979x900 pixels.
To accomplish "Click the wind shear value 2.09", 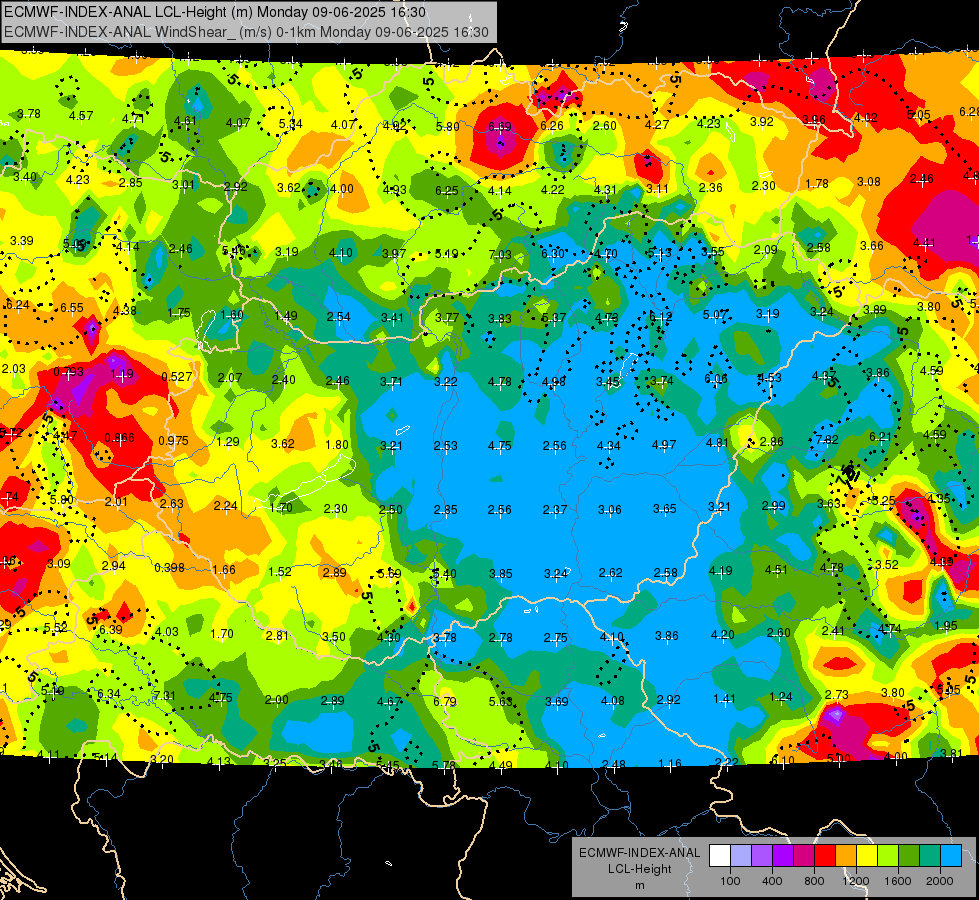I will point(765,250).
